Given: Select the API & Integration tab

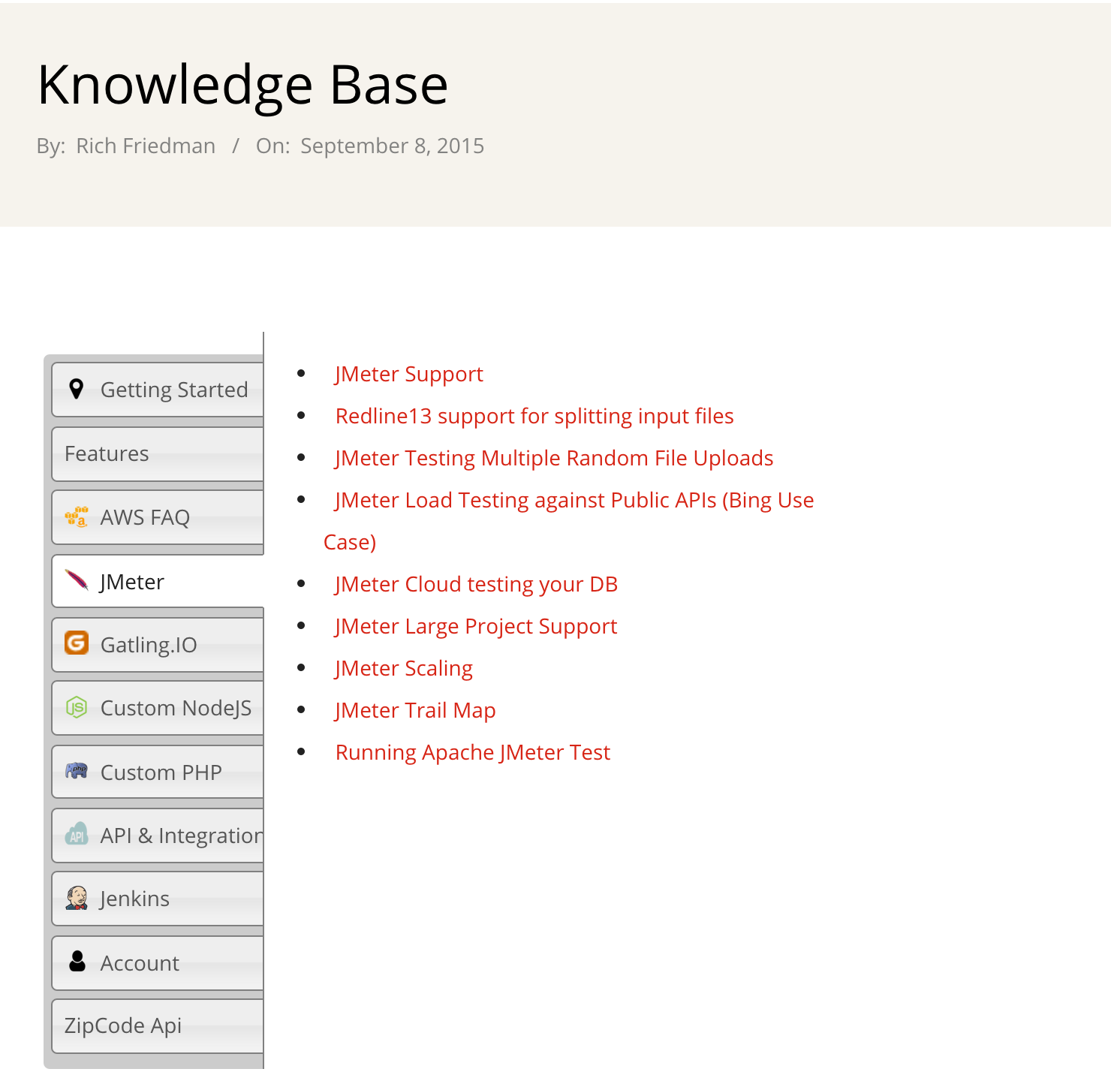Looking at the screenshot, I should click(x=158, y=836).
